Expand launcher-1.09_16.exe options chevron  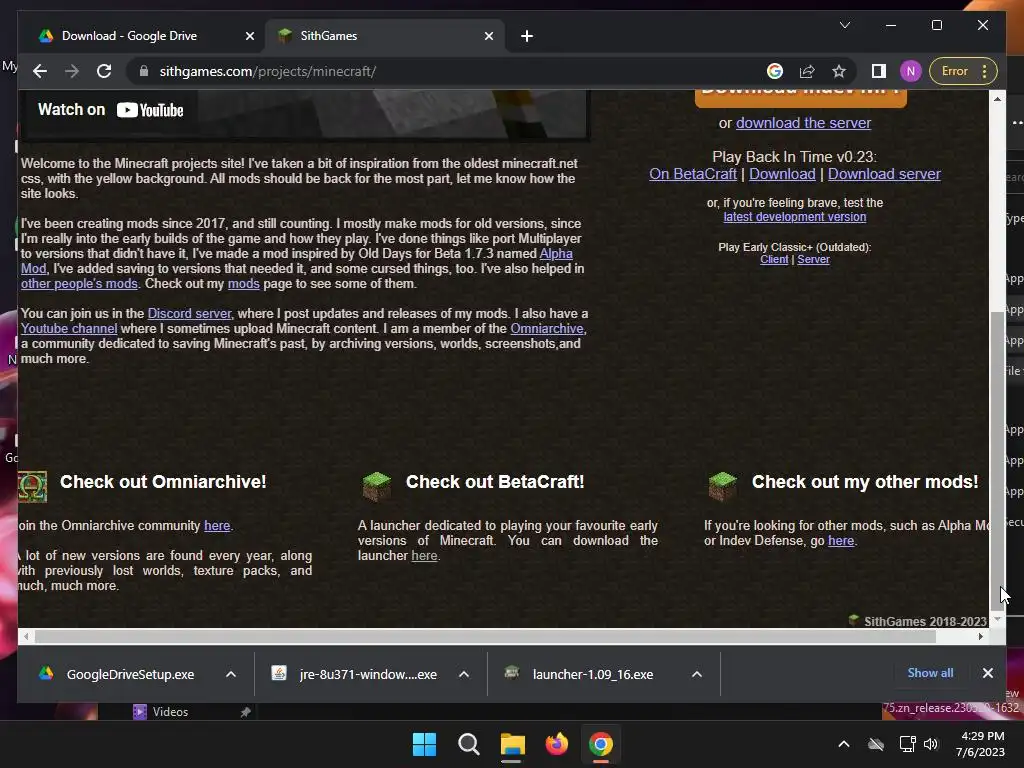pyautogui.click(x=697, y=674)
